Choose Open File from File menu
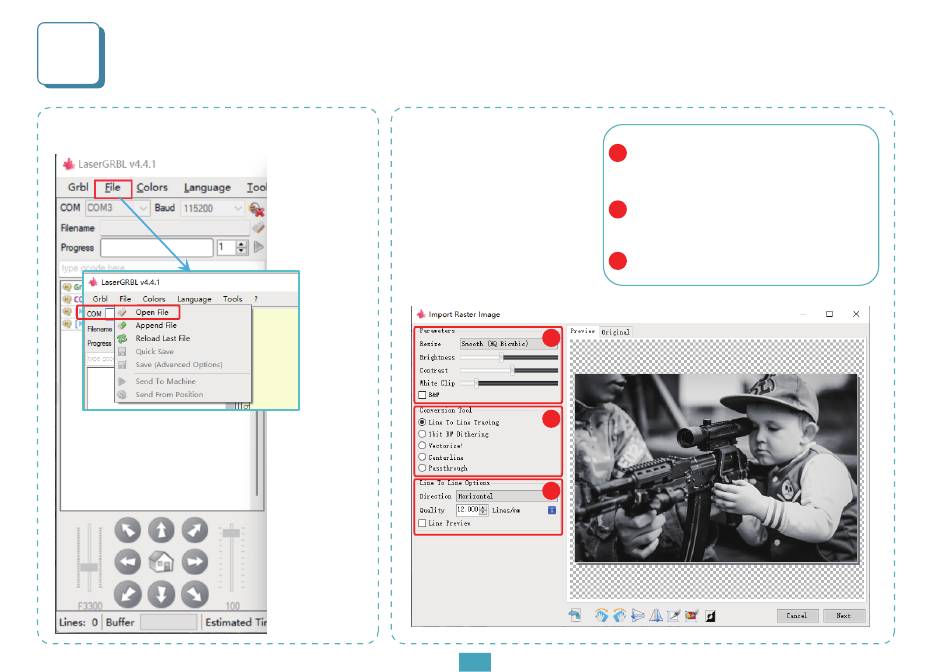 151,312
